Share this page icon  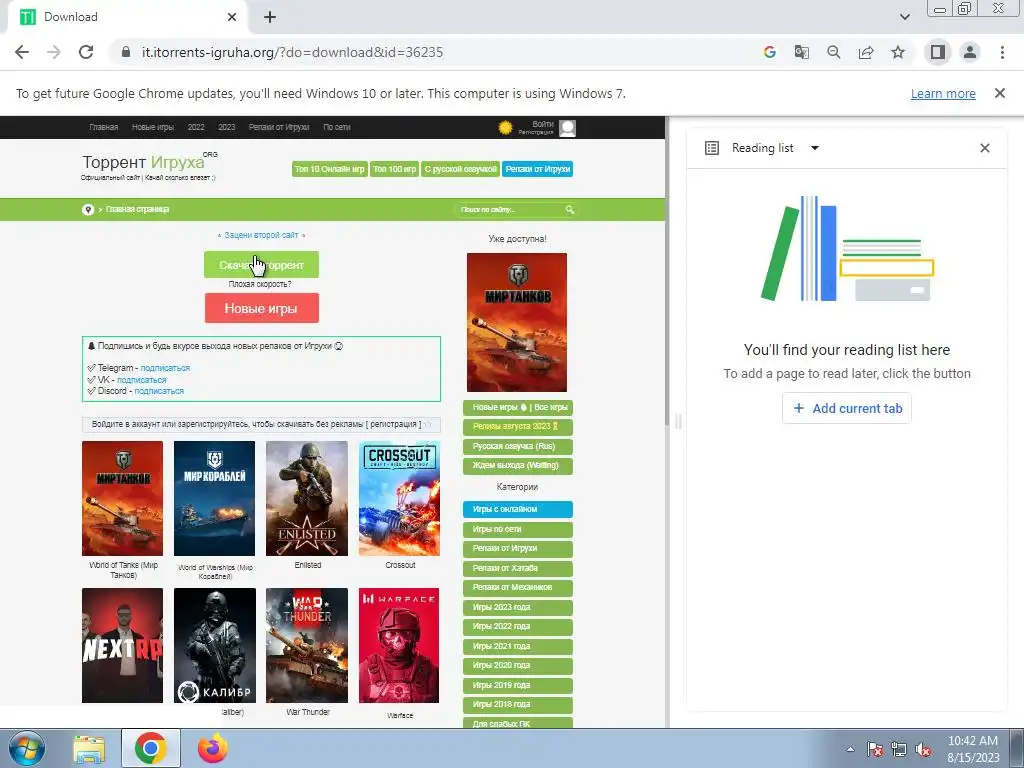[866, 52]
